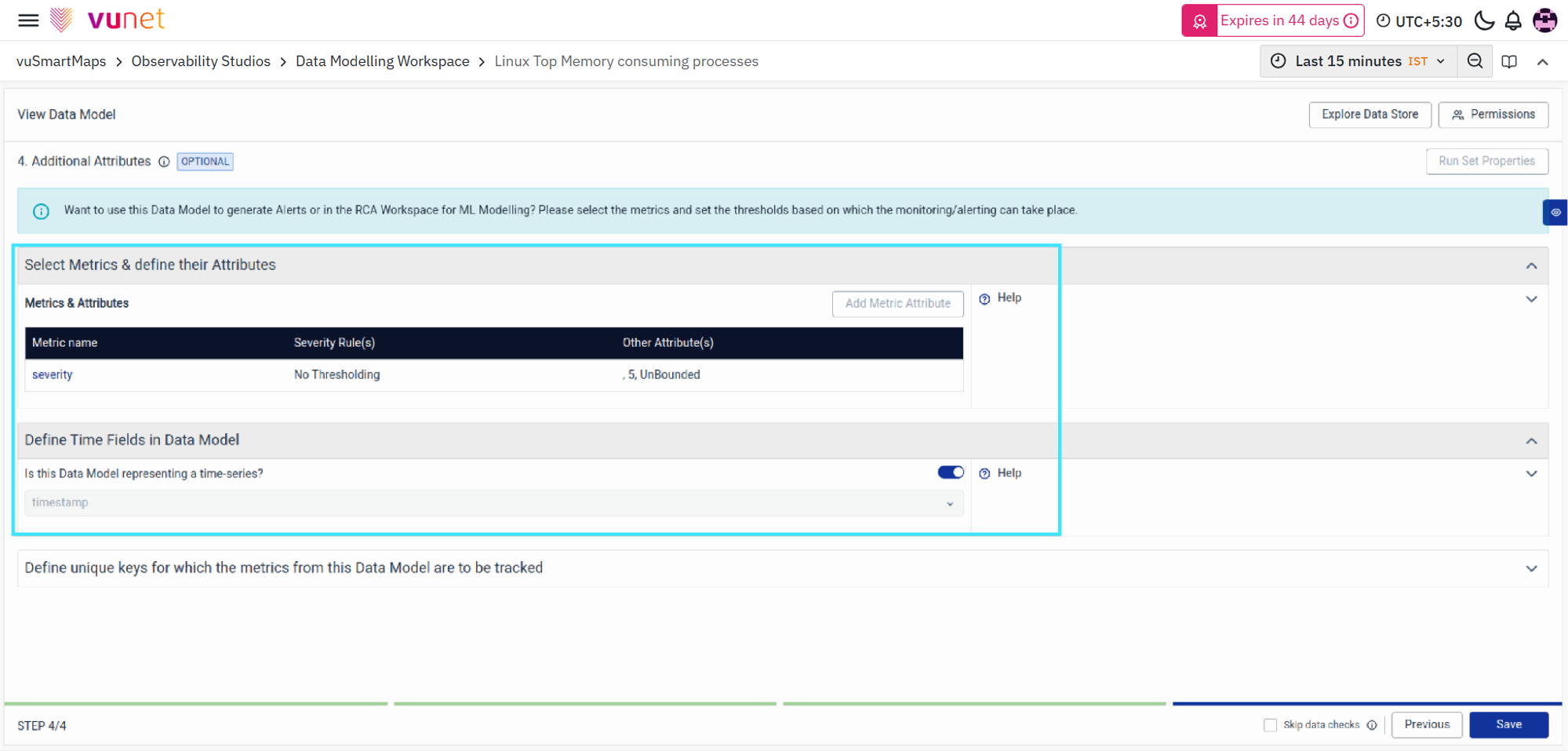The width and height of the screenshot is (1568, 751).
Task: Open the documentation book icon
Action: click(1509, 61)
